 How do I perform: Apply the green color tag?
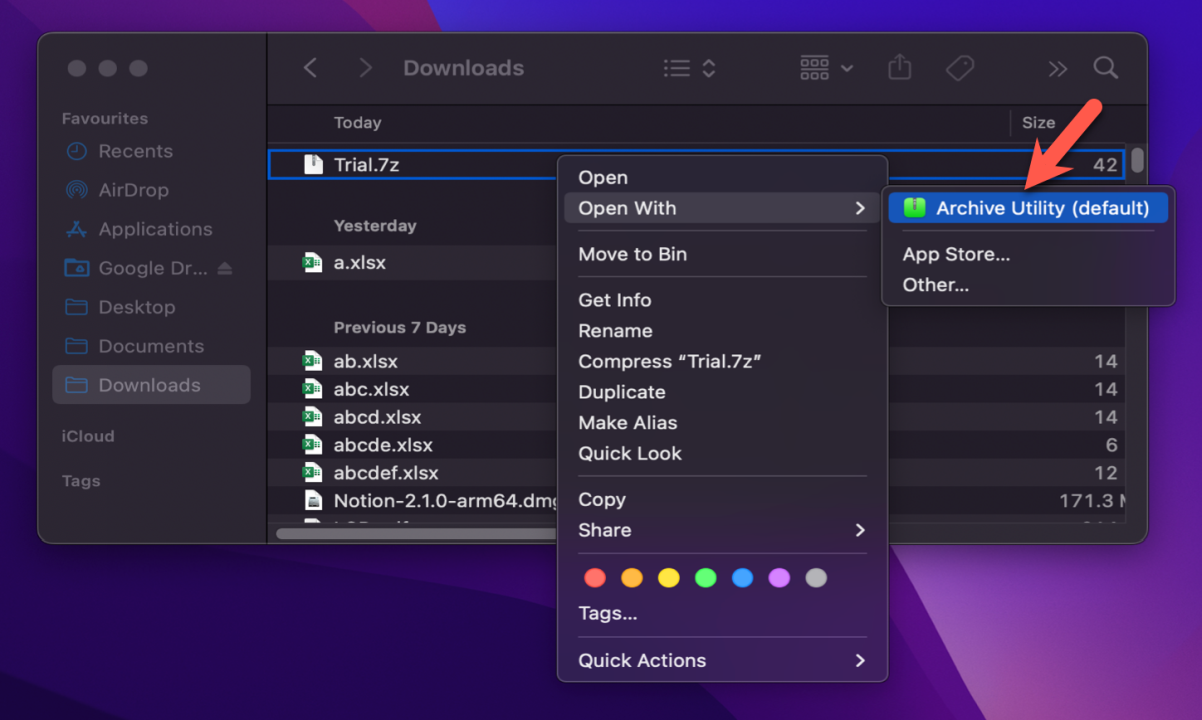coord(706,578)
